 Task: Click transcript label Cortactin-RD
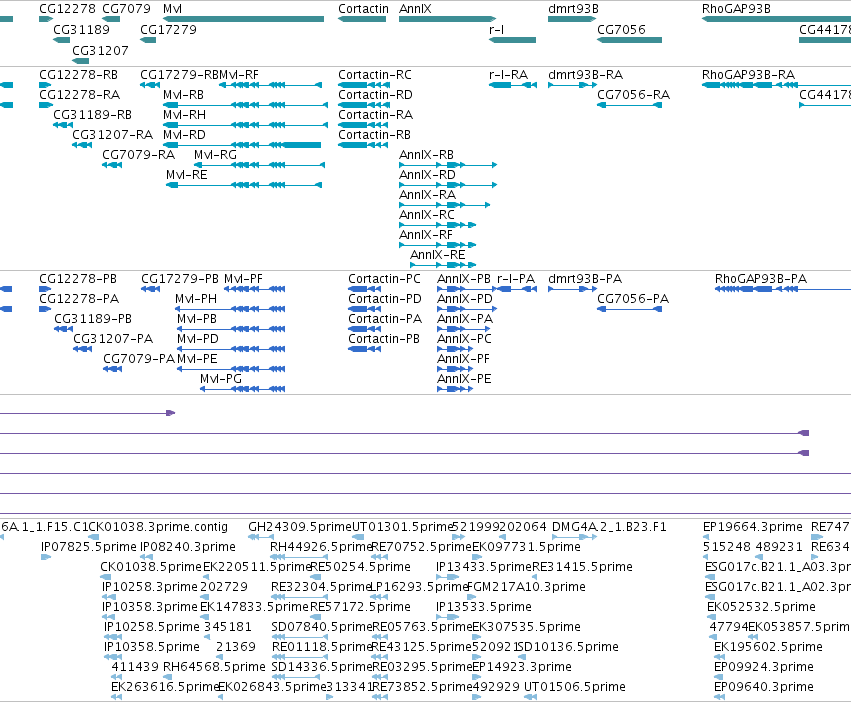point(376,94)
